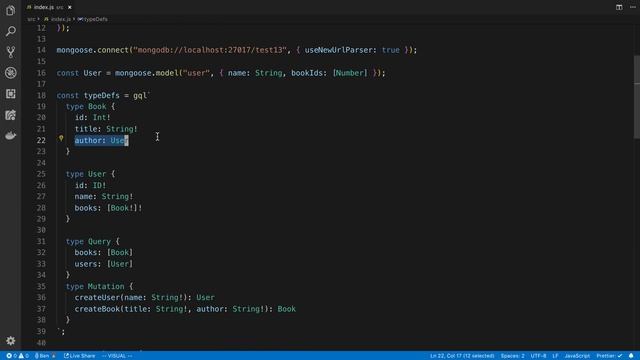
Task: Open the More Actions ellipsis menu
Action: click(633, 7)
